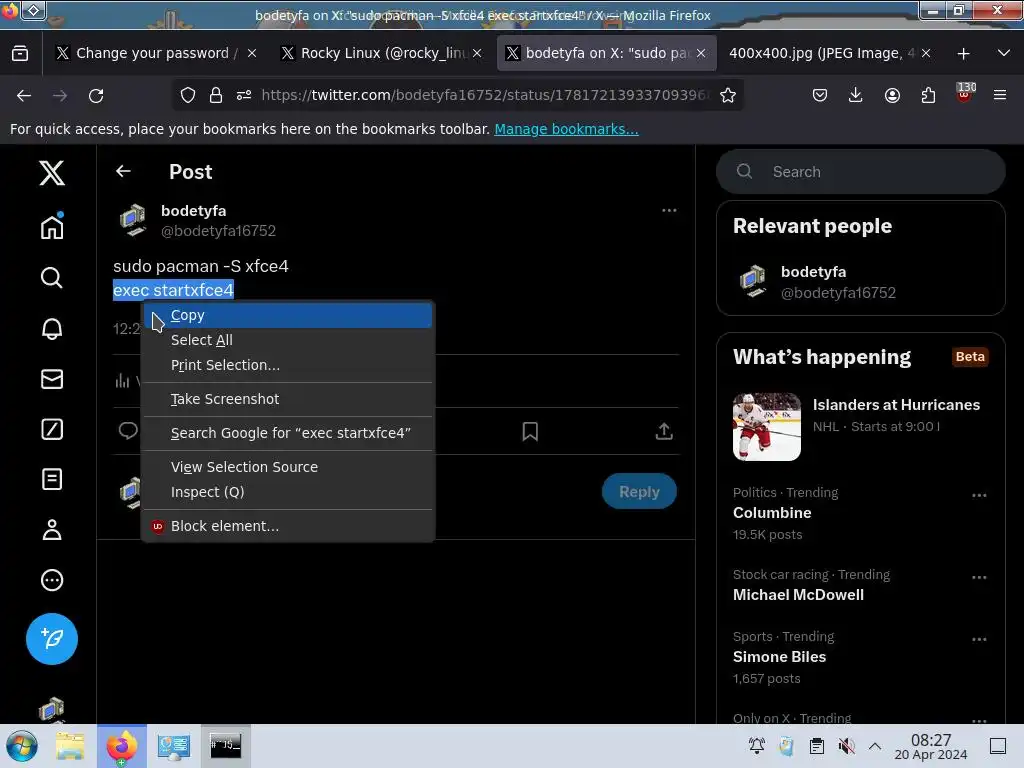Open Firefox account icon
Viewport: 1024px width, 768px height.
point(892,95)
